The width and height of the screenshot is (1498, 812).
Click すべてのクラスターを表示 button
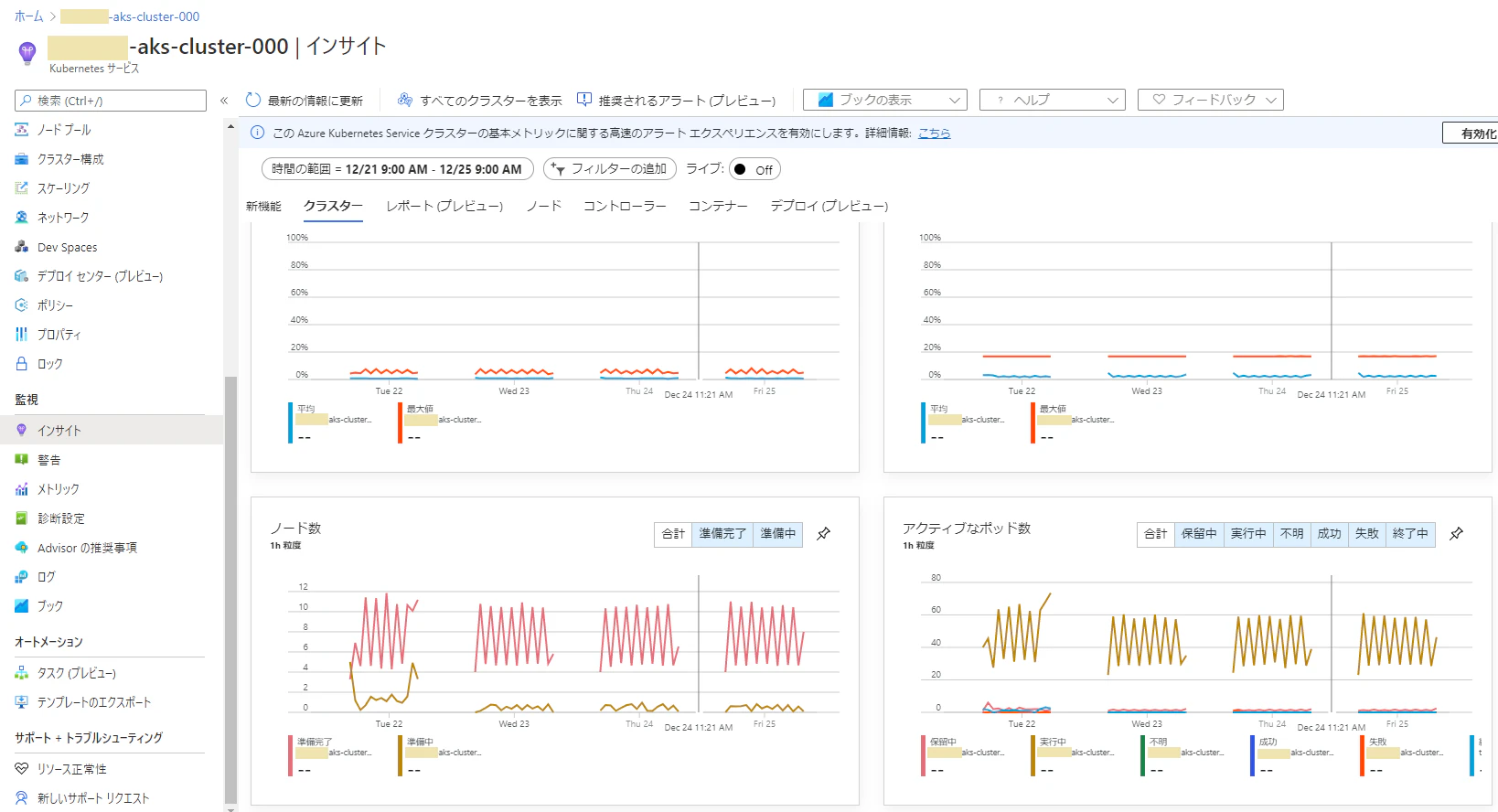pyautogui.click(x=480, y=101)
